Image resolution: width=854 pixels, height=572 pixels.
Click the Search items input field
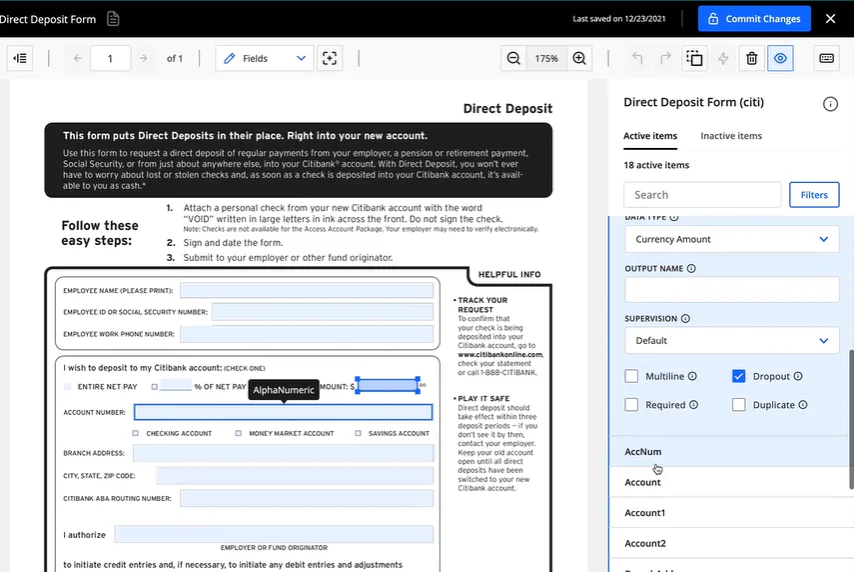click(702, 195)
